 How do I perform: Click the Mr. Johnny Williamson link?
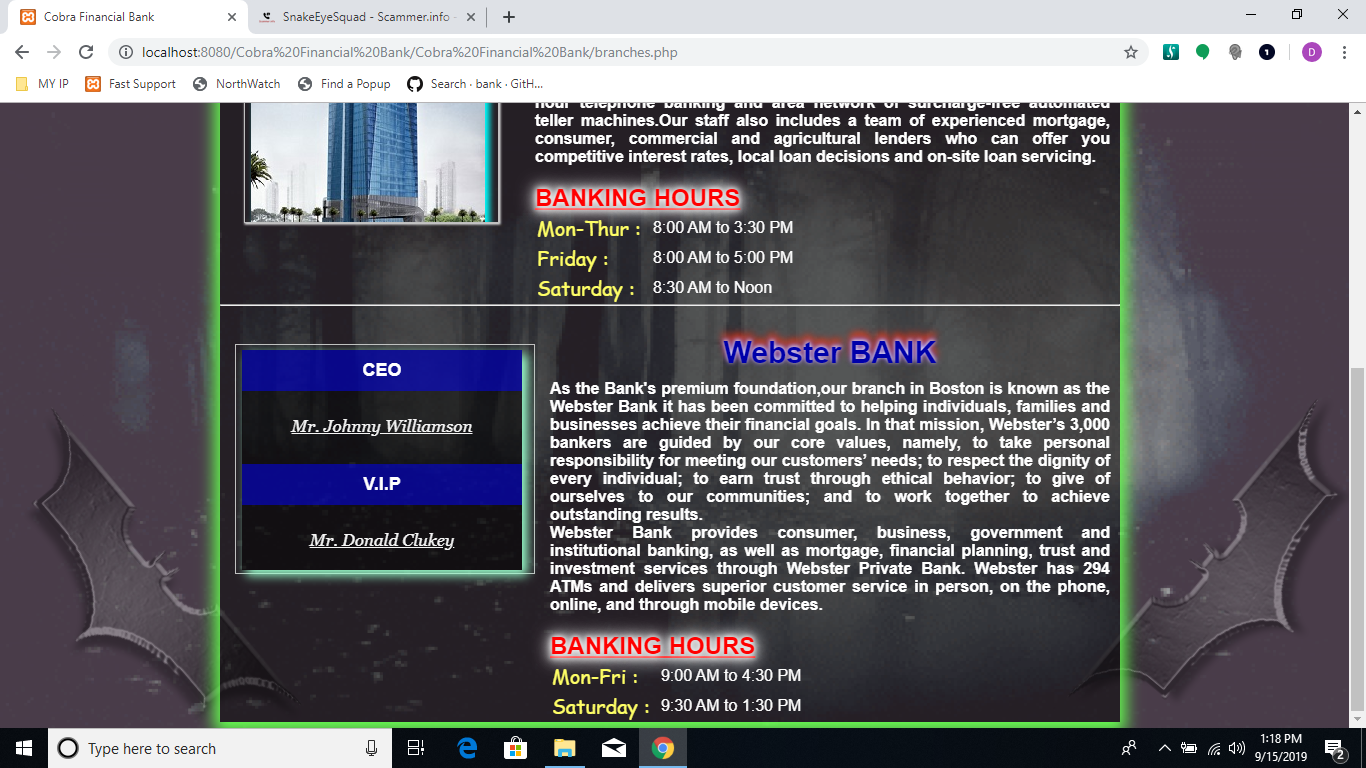click(x=382, y=427)
